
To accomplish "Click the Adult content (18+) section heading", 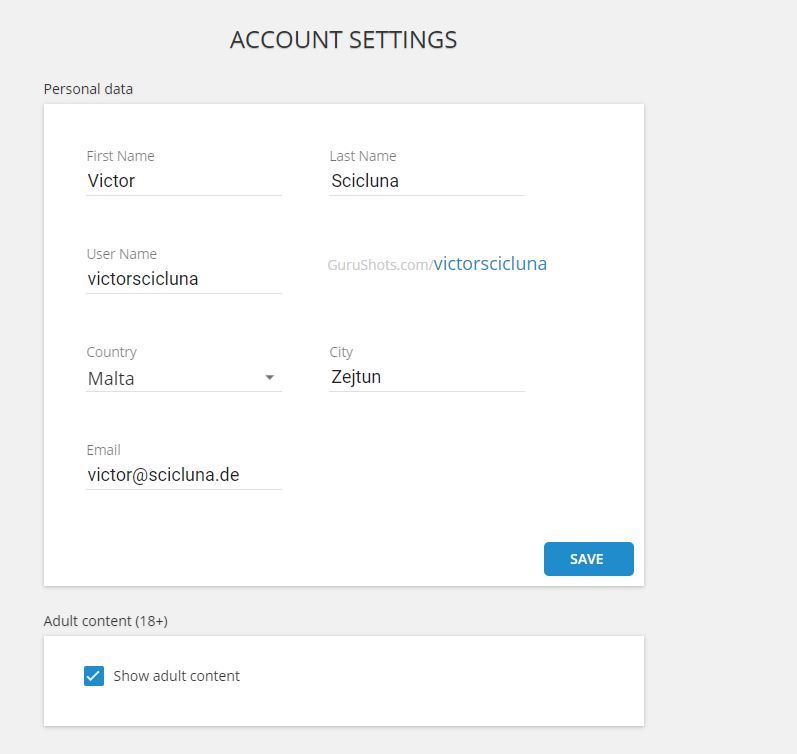I will pos(106,621).
